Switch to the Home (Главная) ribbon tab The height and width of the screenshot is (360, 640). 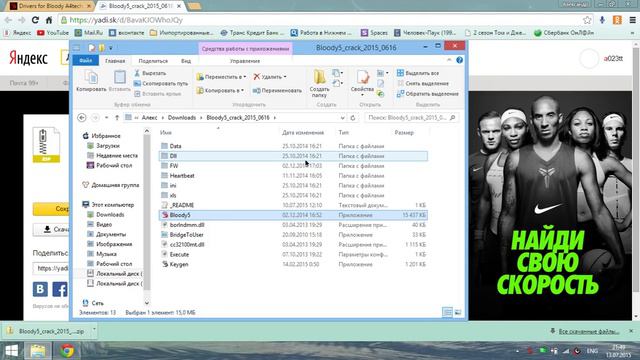115,61
